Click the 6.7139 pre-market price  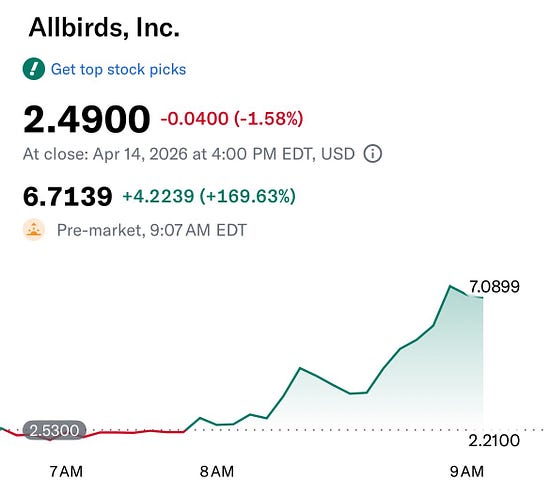point(68,196)
